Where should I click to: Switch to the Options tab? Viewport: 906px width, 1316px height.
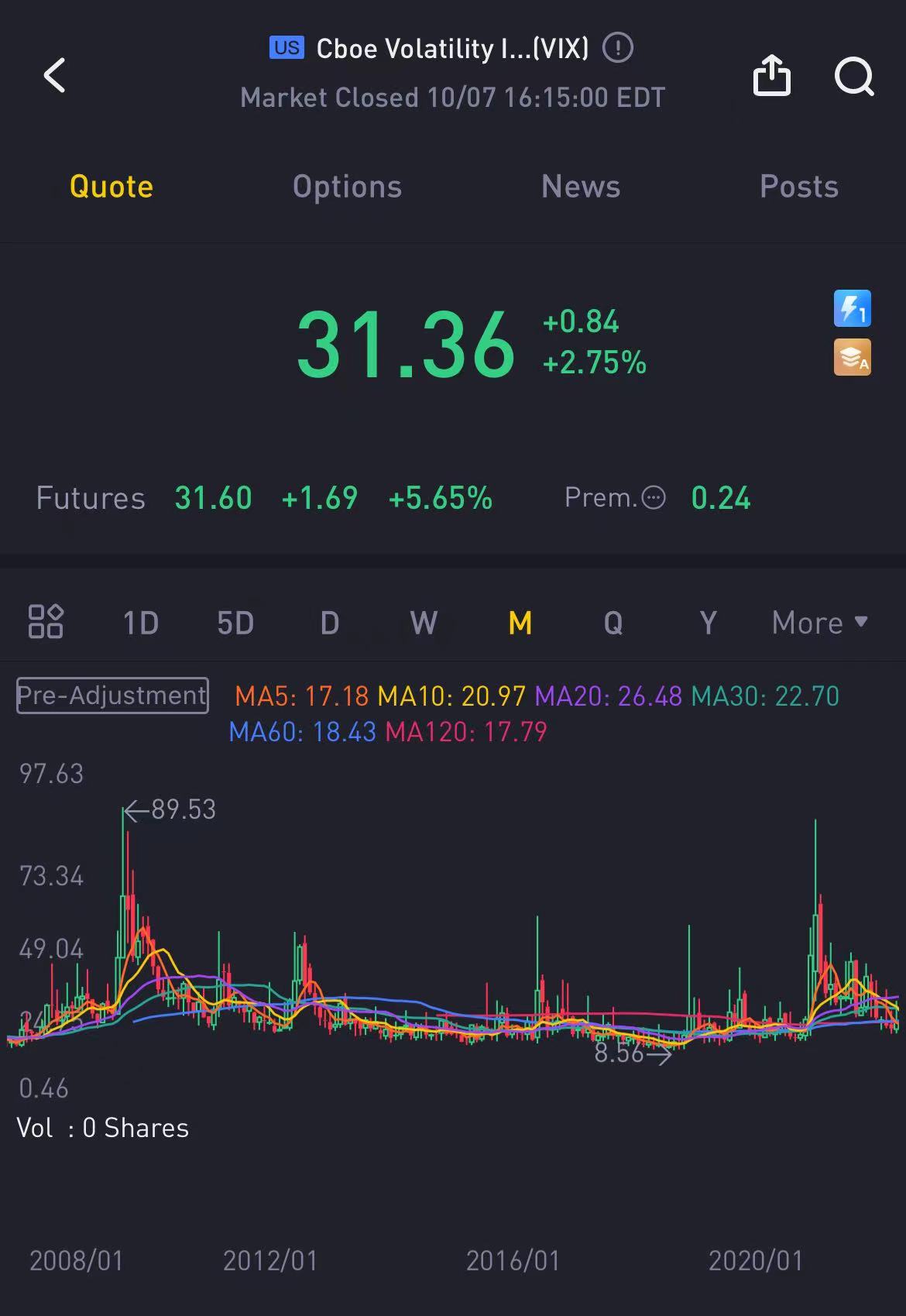[347, 187]
